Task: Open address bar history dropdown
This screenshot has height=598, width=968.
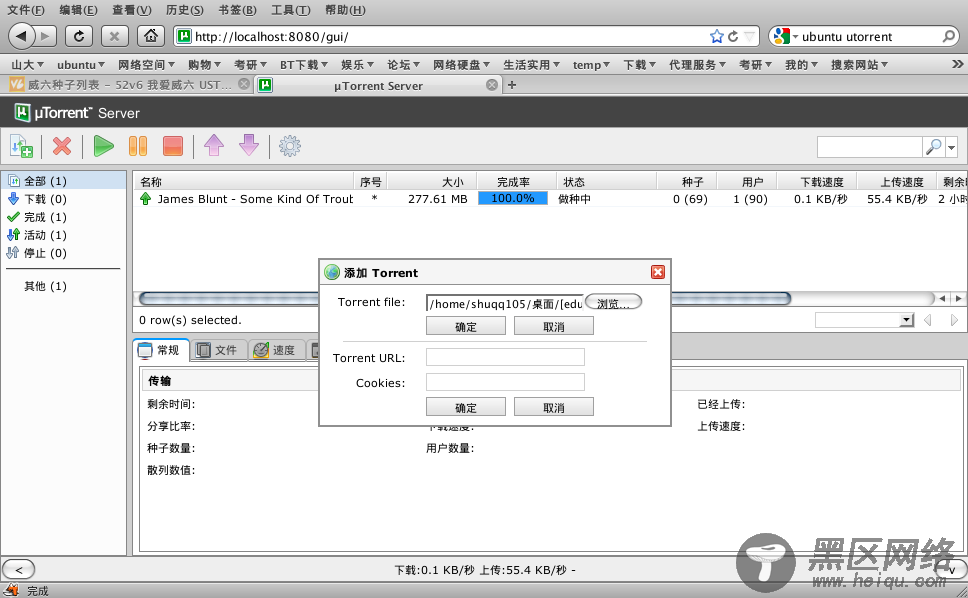Action: coord(749,36)
